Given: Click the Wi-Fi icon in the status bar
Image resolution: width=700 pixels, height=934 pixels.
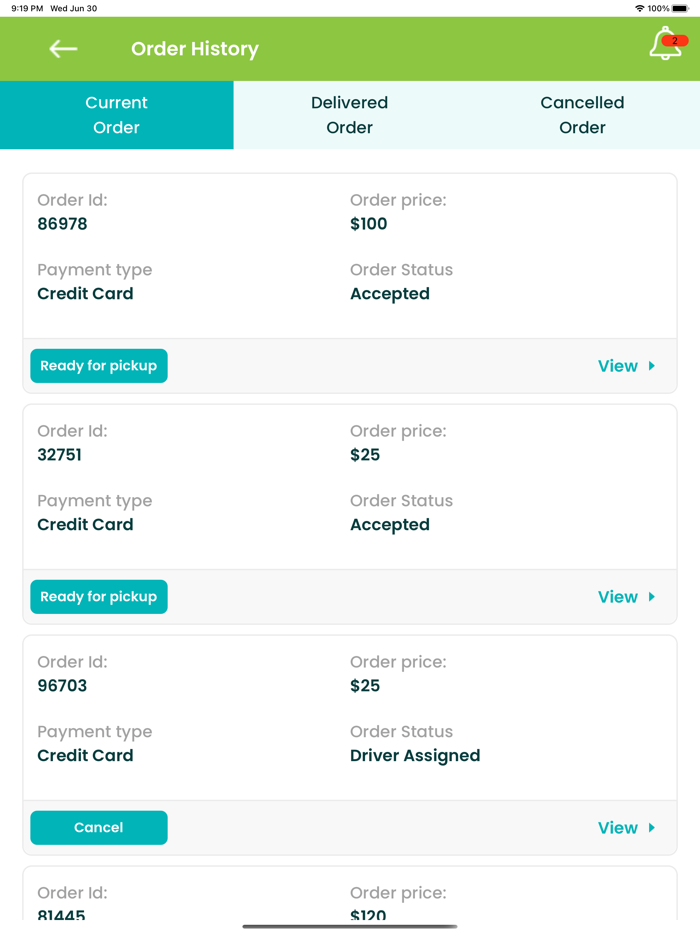Looking at the screenshot, I should click(641, 7).
